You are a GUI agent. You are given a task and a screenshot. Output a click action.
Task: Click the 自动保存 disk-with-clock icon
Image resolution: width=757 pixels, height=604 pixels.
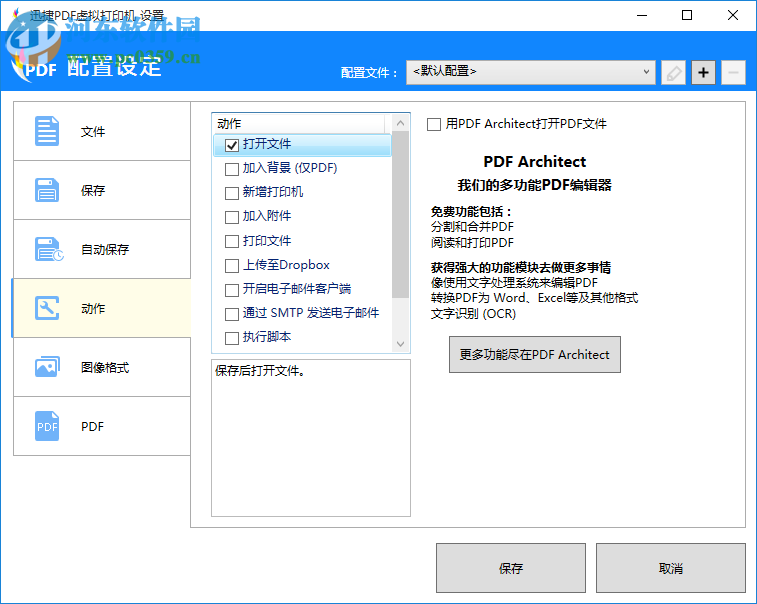tap(49, 249)
